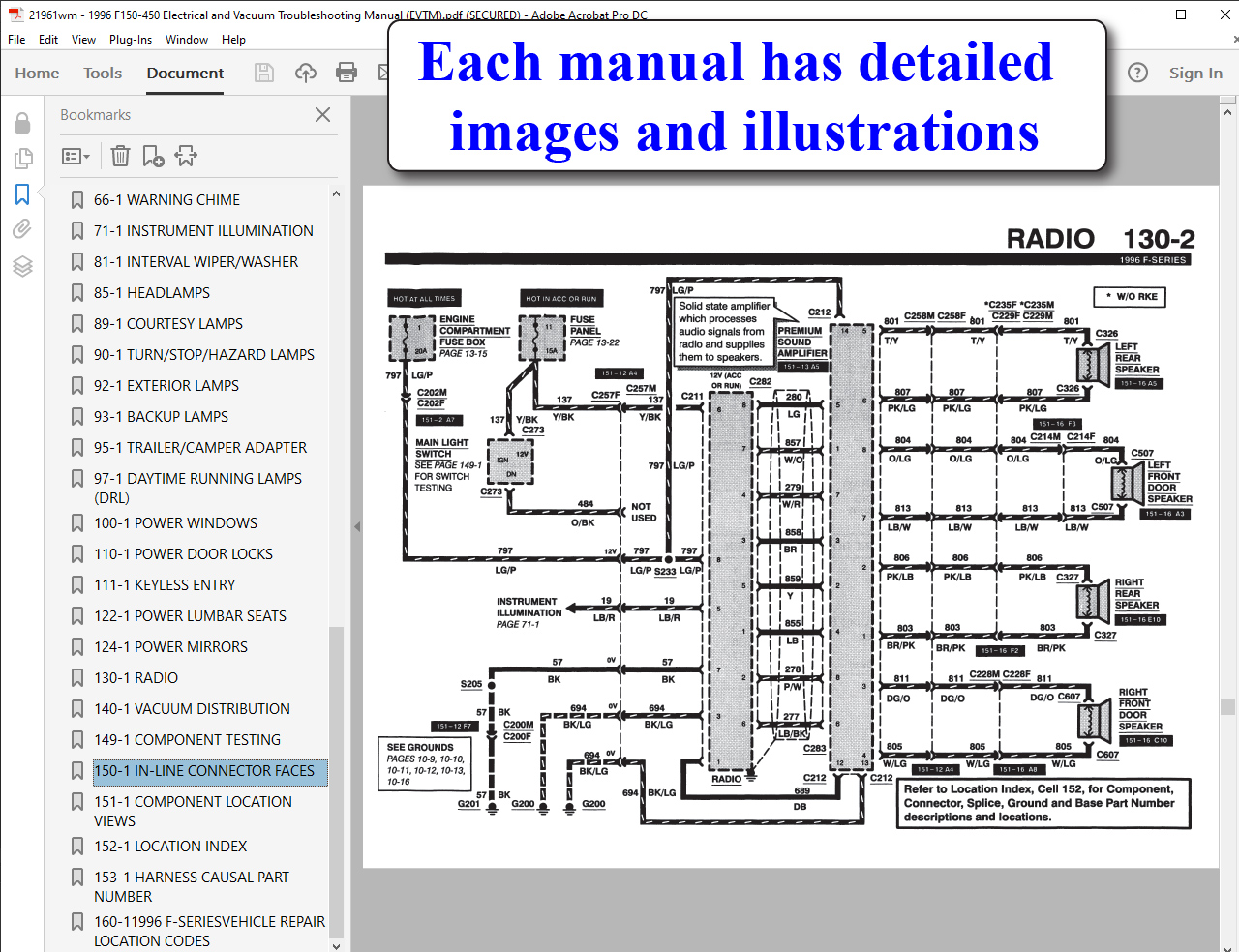Open bookmark 111-1 KEYLESS ENTRY

[165, 585]
